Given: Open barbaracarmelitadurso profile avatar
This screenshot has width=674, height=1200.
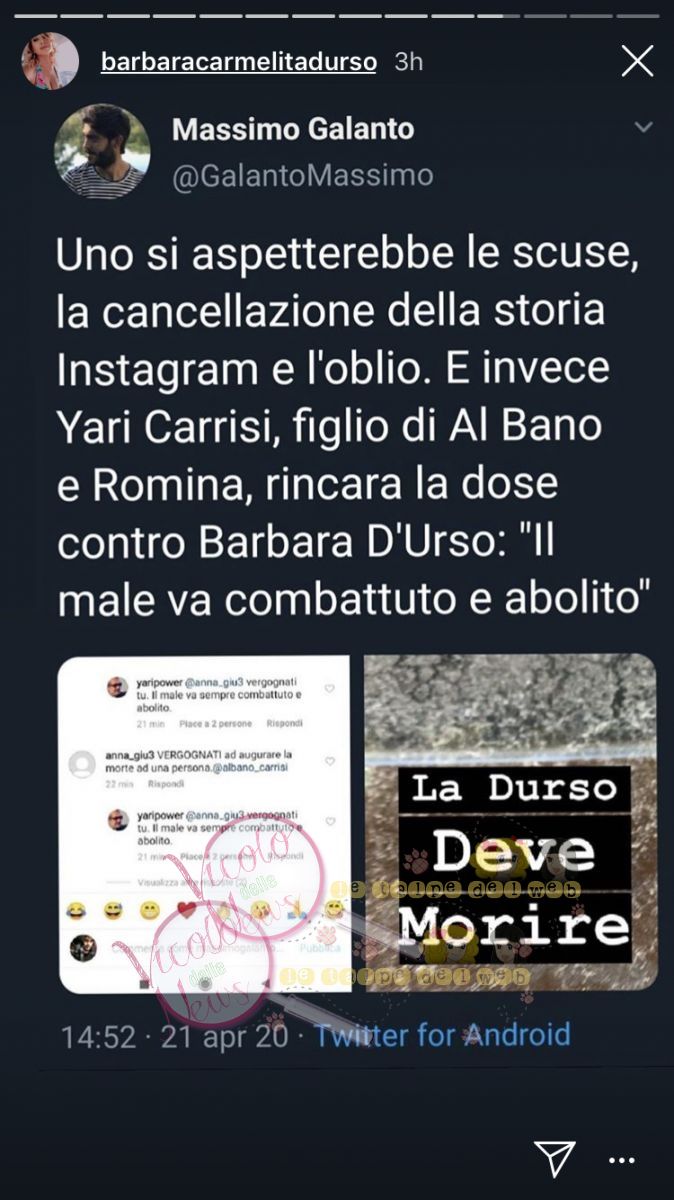Looking at the screenshot, I should click(x=50, y=61).
